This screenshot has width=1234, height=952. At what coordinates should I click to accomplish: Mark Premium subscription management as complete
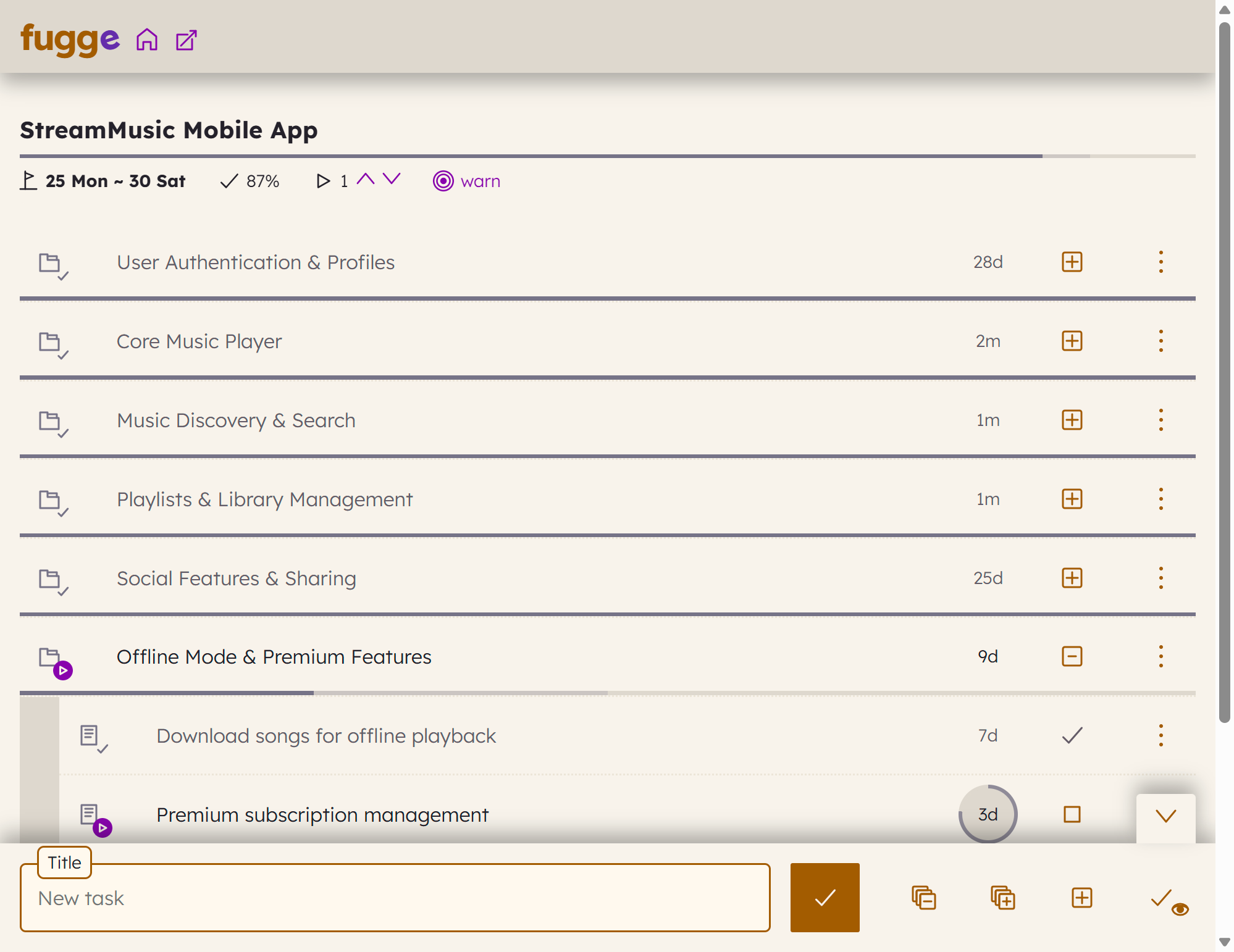1072,814
